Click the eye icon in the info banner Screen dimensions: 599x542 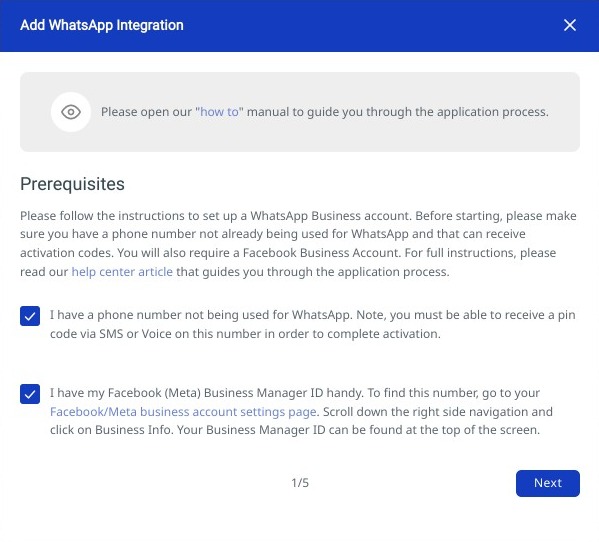pos(71,112)
